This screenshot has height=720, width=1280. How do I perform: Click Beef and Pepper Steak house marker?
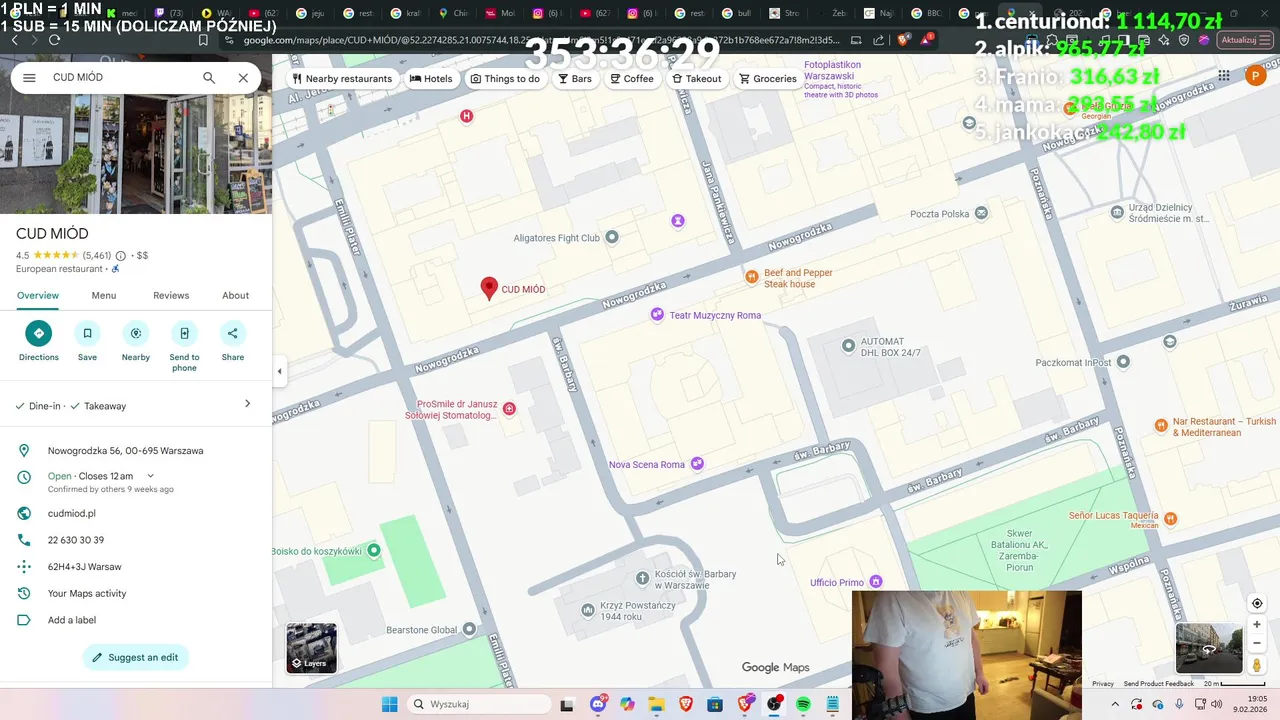pos(751,276)
